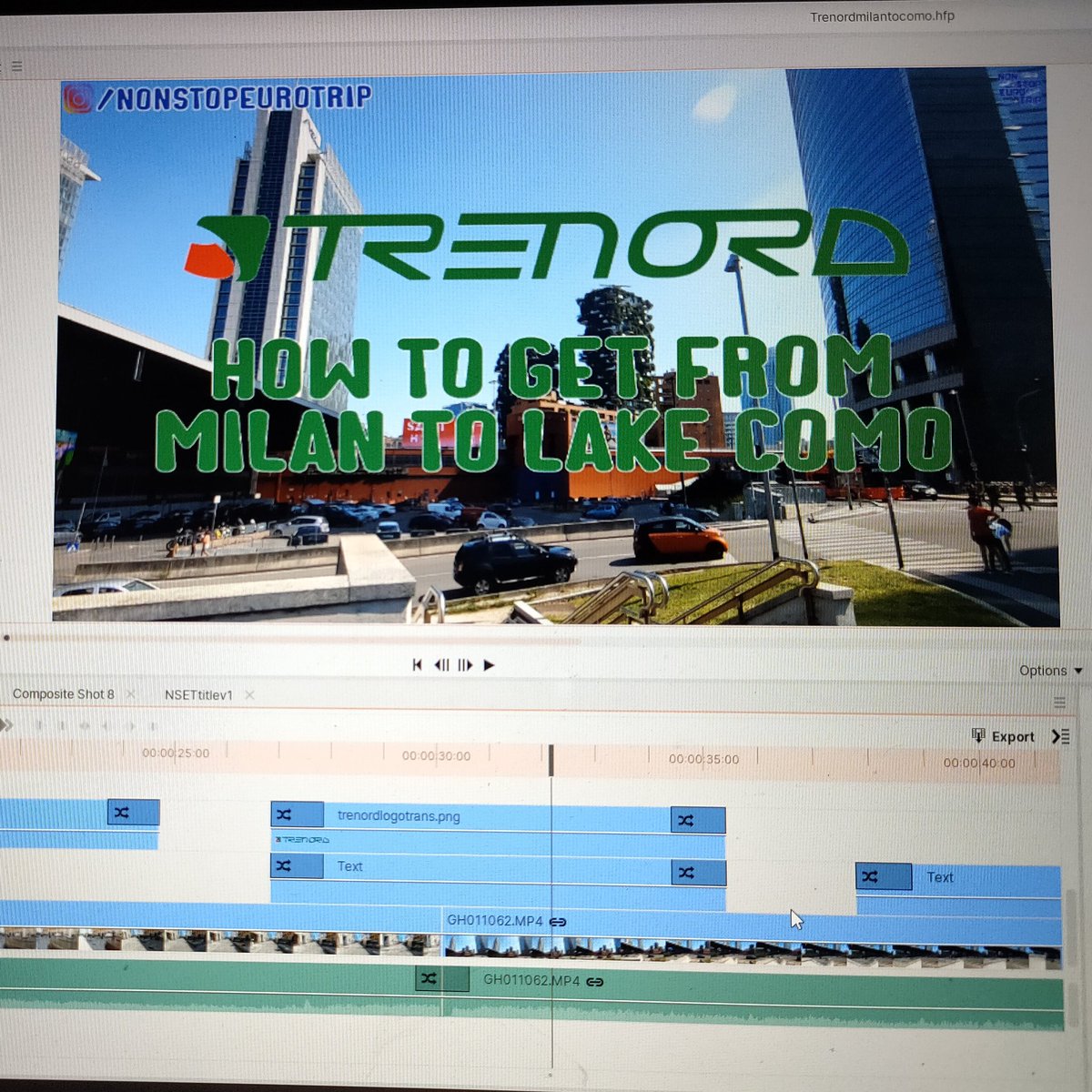Click the Trenord logo thumbnail in clip
Screen dimensions: 1092x1092
[302, 839]
